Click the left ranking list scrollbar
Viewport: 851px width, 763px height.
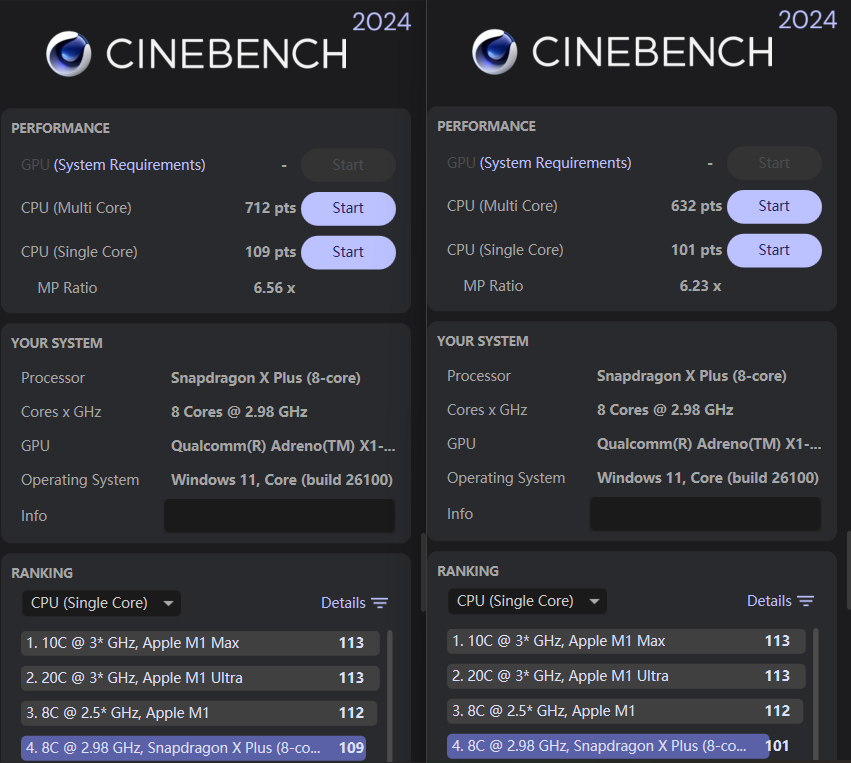[390, 697]
